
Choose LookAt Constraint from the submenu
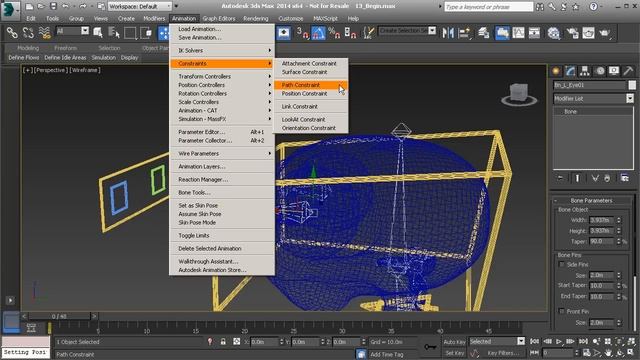[x=311, y=119]
